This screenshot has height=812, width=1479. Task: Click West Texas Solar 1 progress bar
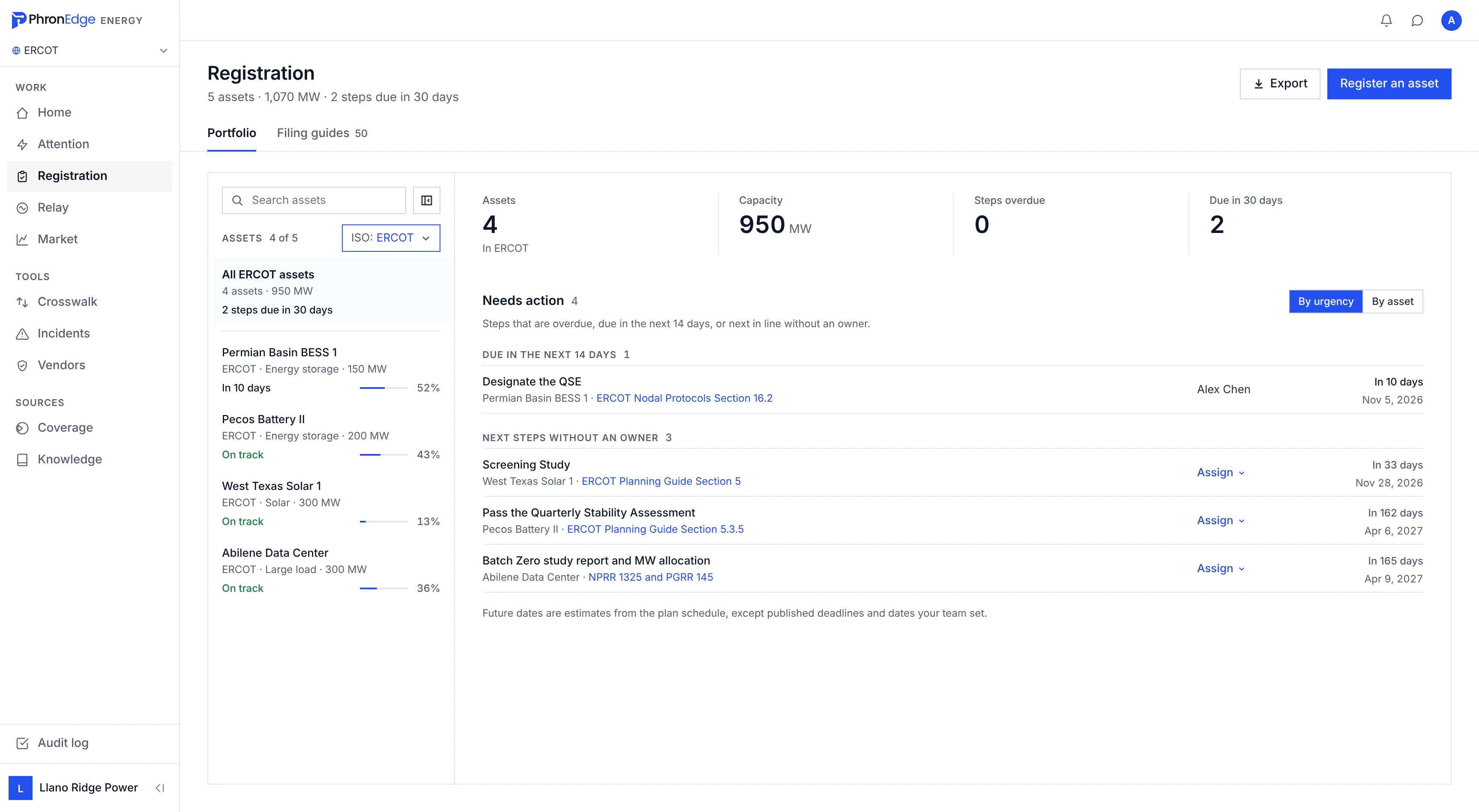[383, 522]
